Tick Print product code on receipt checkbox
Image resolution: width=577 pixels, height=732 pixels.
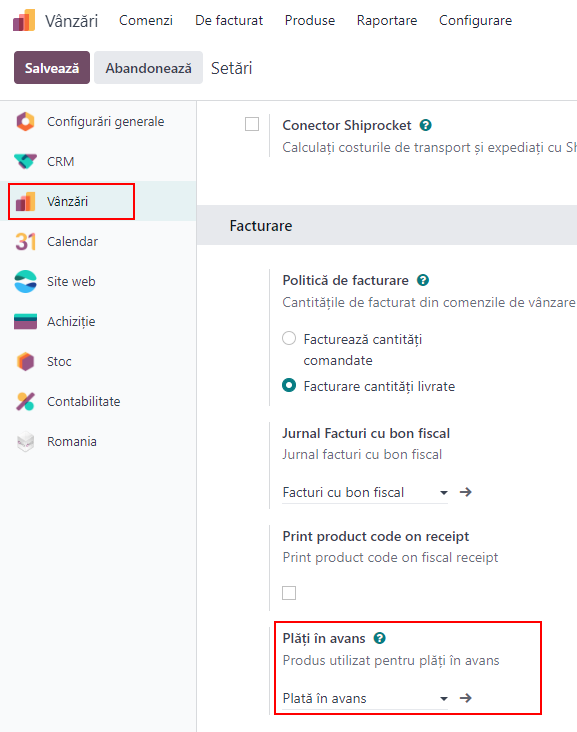[x=289, y=593]
